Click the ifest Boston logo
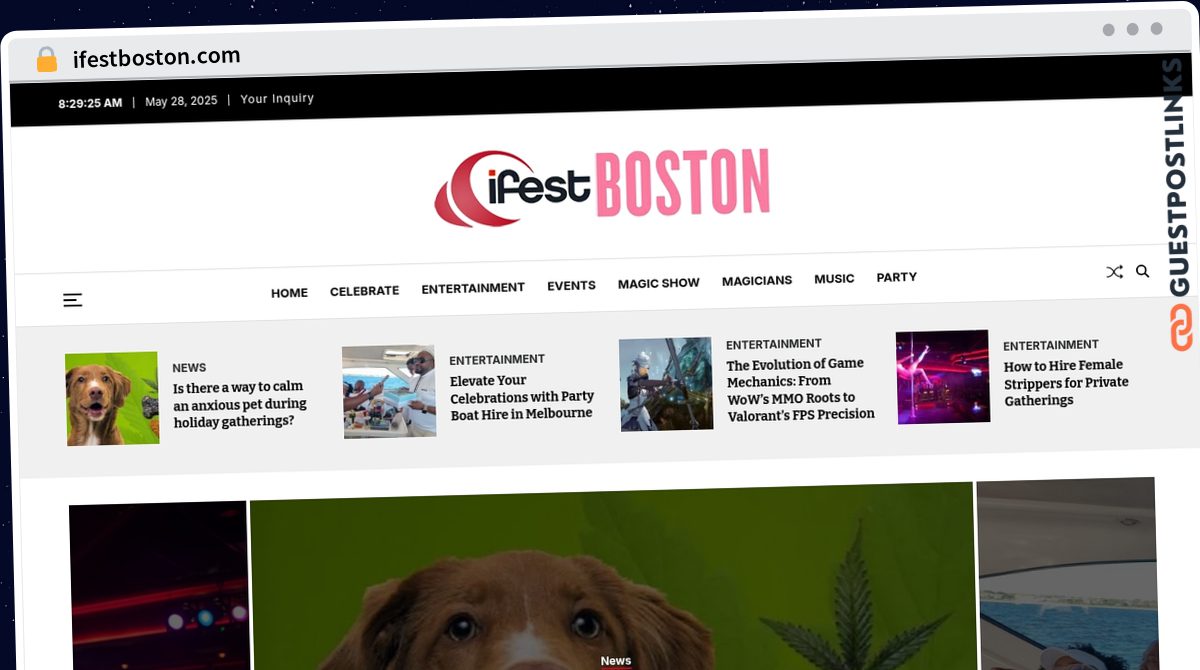This screenshot has width=1200, height=670. pyautogui.click(x=602, y=186)
